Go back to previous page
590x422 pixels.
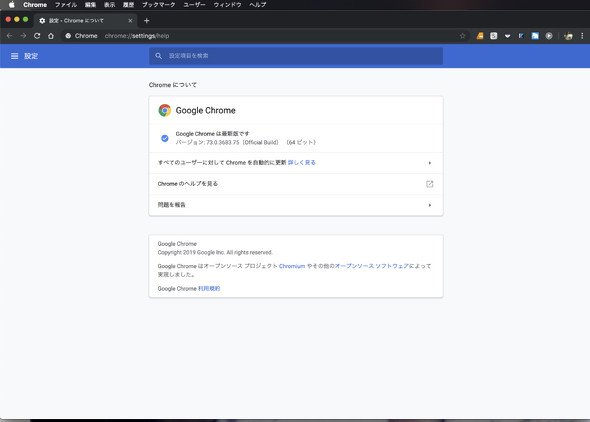tap(9, 36)
